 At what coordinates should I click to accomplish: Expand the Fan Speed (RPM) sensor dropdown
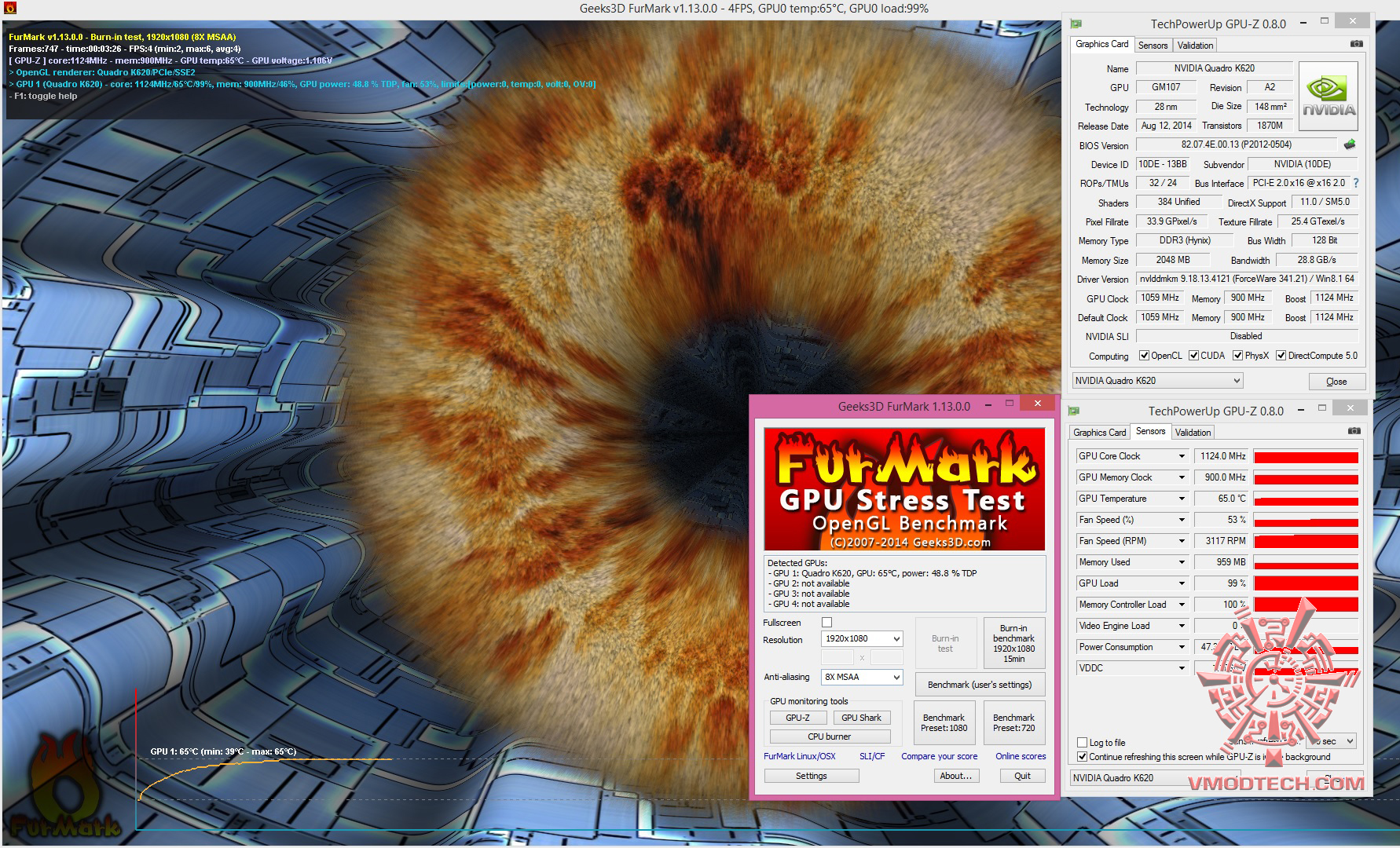[1181, 541]
